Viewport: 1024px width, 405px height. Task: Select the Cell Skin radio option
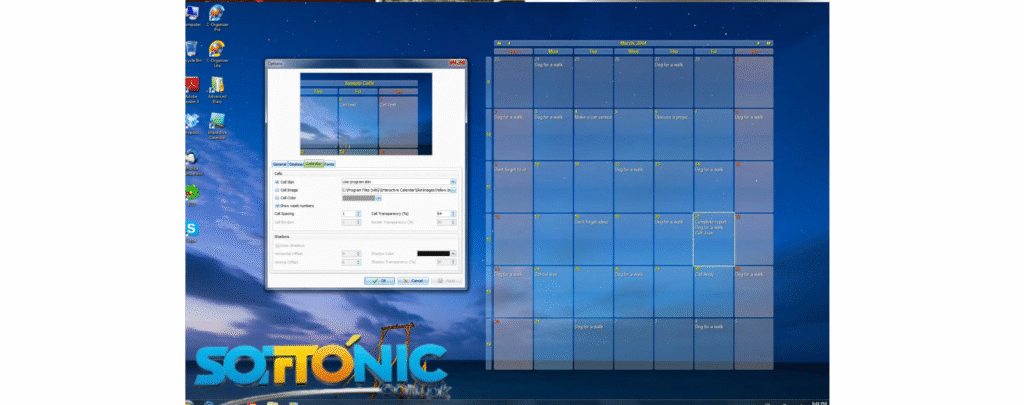[x=277, y=182]
